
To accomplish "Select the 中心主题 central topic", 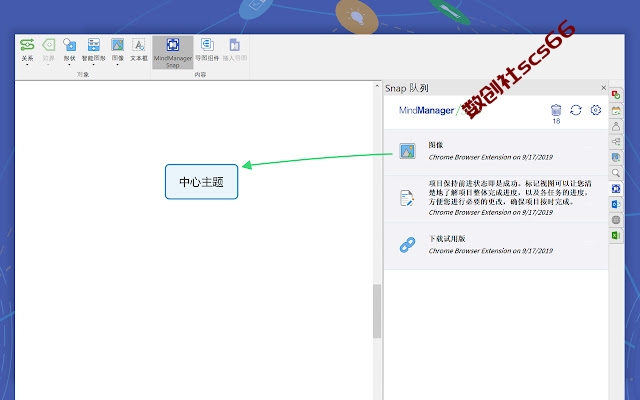I will pyautogui.click(x=202, y=182).
